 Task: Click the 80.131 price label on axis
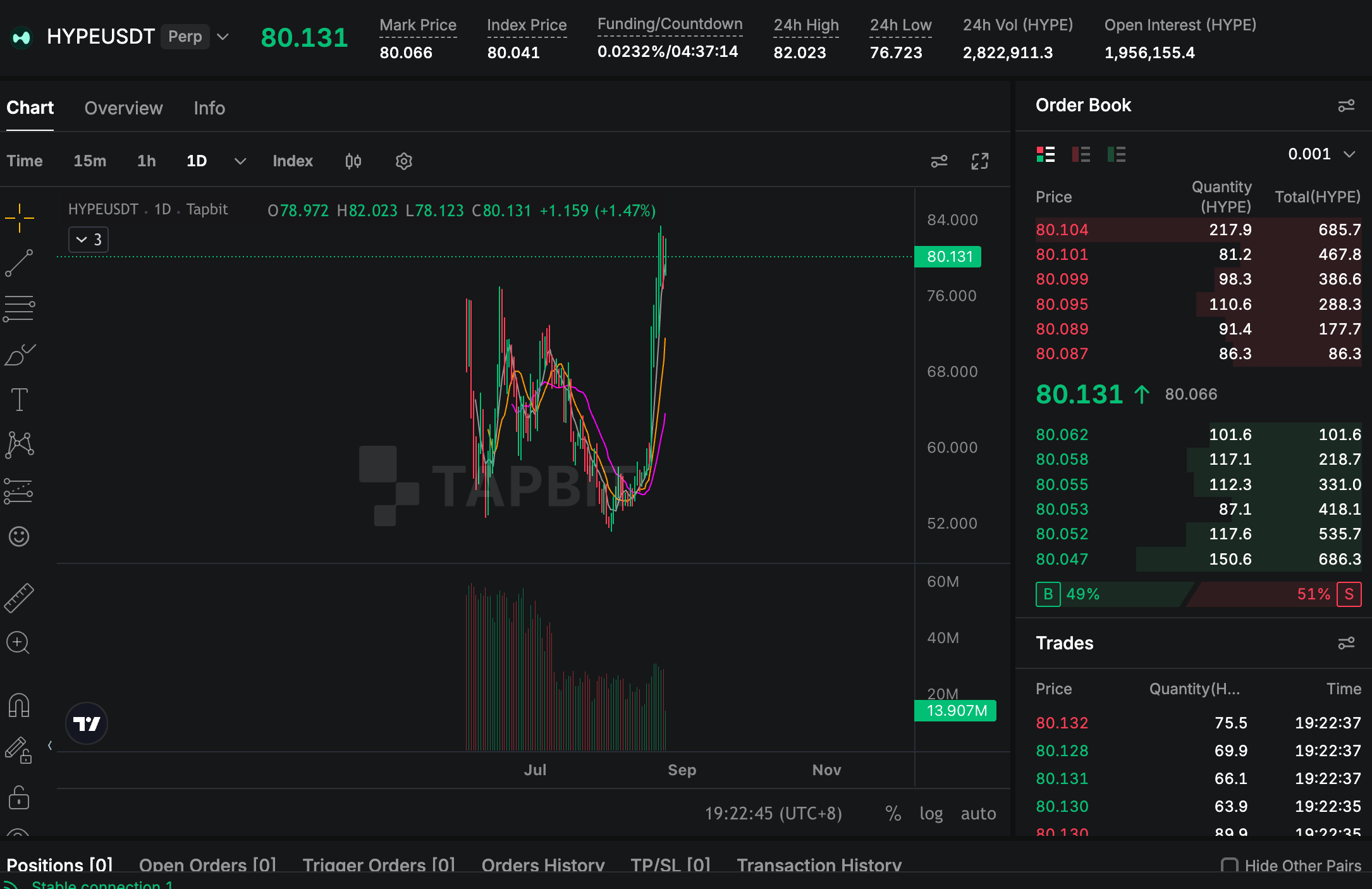(x=948, y=257)
